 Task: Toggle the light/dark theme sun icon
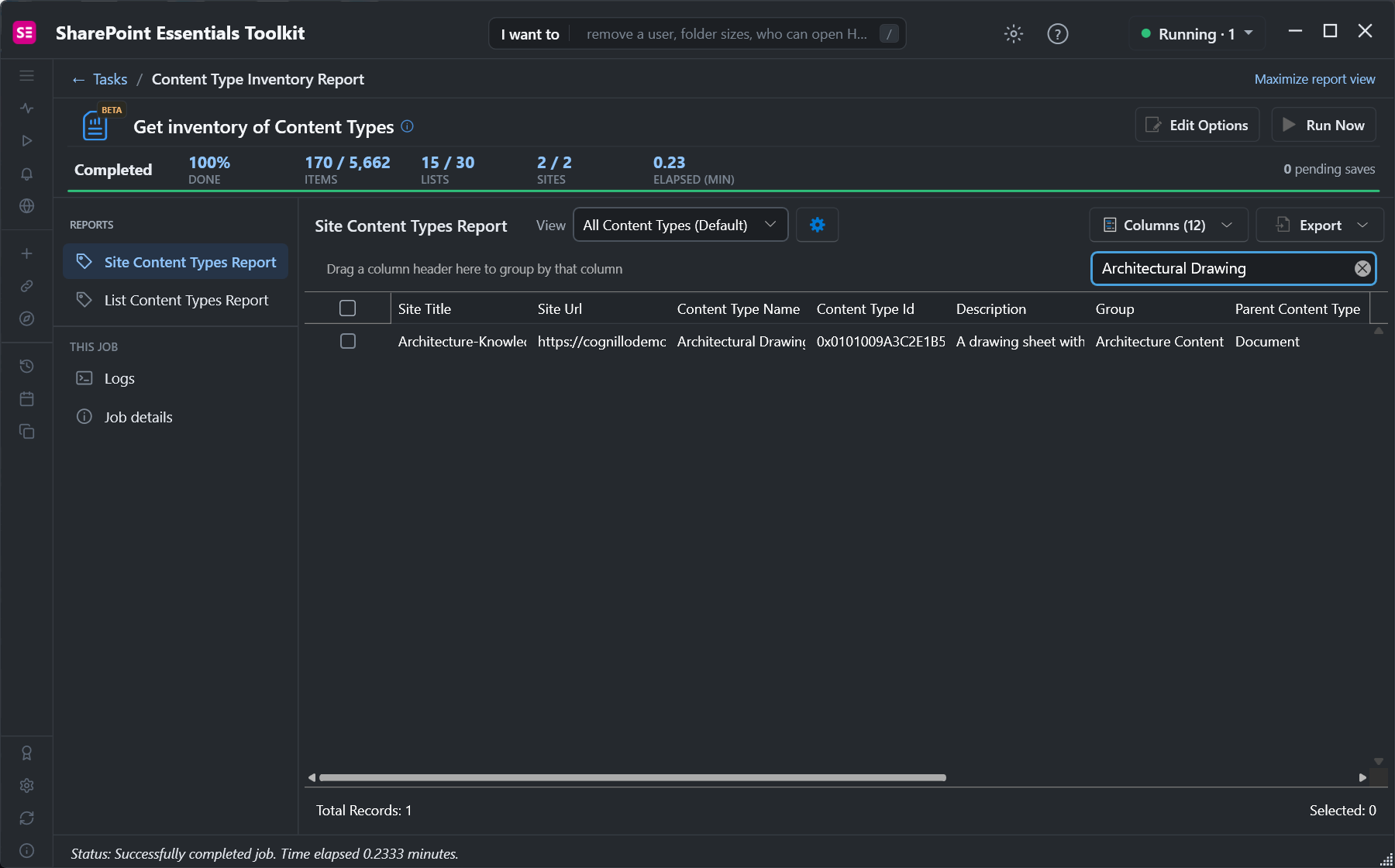click(x=1014, y=34)
